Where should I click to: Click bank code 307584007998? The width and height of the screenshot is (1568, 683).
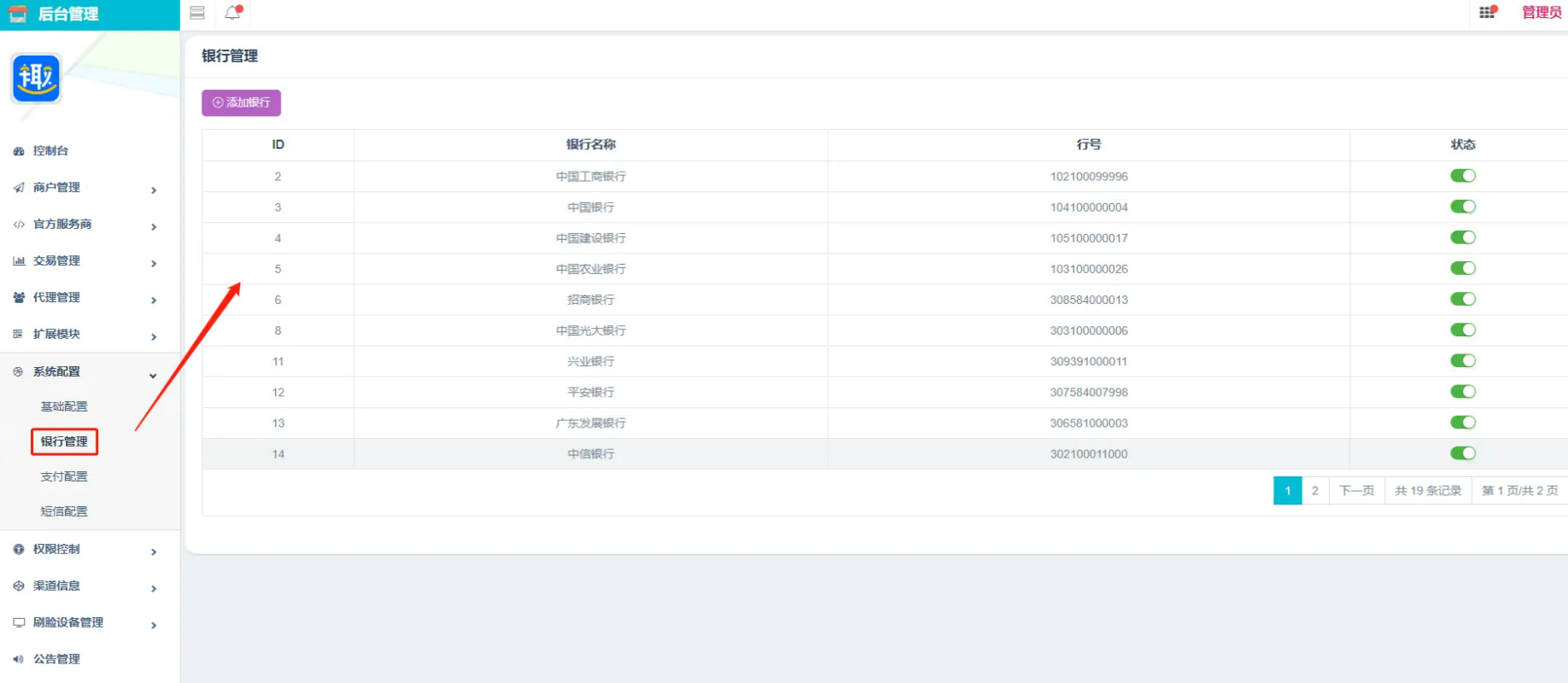1089,393
